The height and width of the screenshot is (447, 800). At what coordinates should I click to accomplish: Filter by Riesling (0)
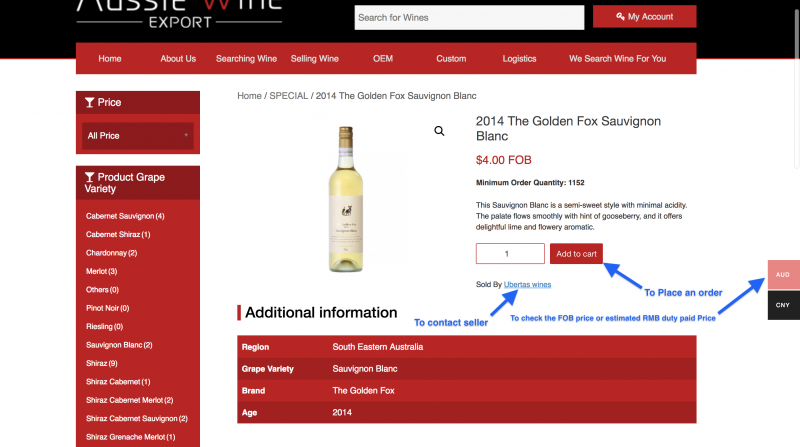(104, 327)
